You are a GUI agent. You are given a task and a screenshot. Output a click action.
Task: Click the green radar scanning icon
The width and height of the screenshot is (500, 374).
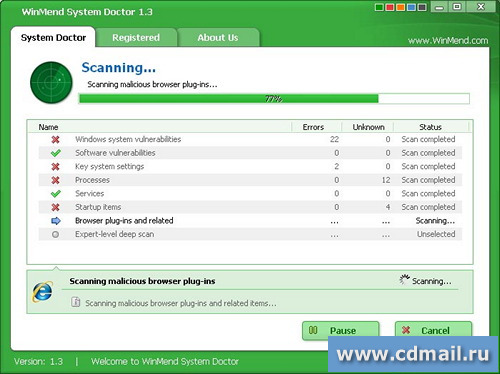click(x=51, y=82)
